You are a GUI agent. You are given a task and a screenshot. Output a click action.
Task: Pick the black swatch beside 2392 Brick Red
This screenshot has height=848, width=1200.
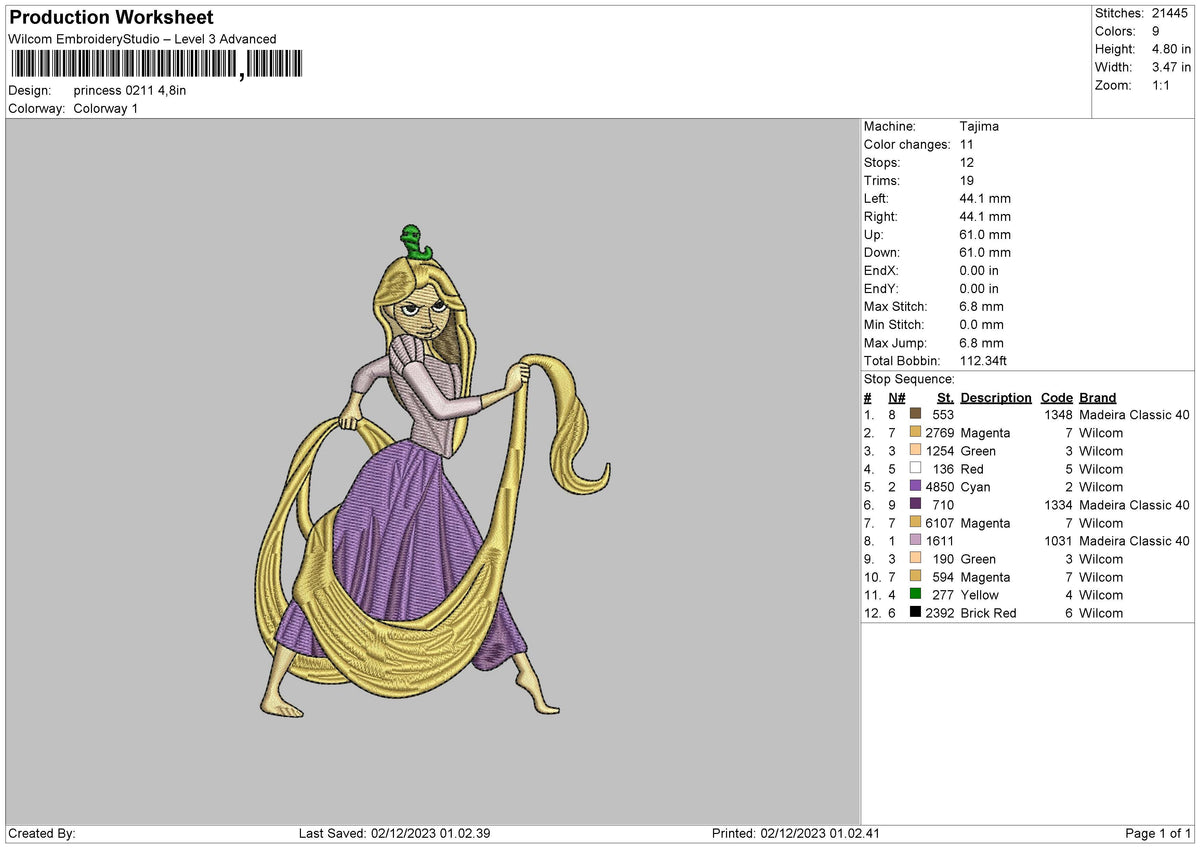[x=915, y=612]
